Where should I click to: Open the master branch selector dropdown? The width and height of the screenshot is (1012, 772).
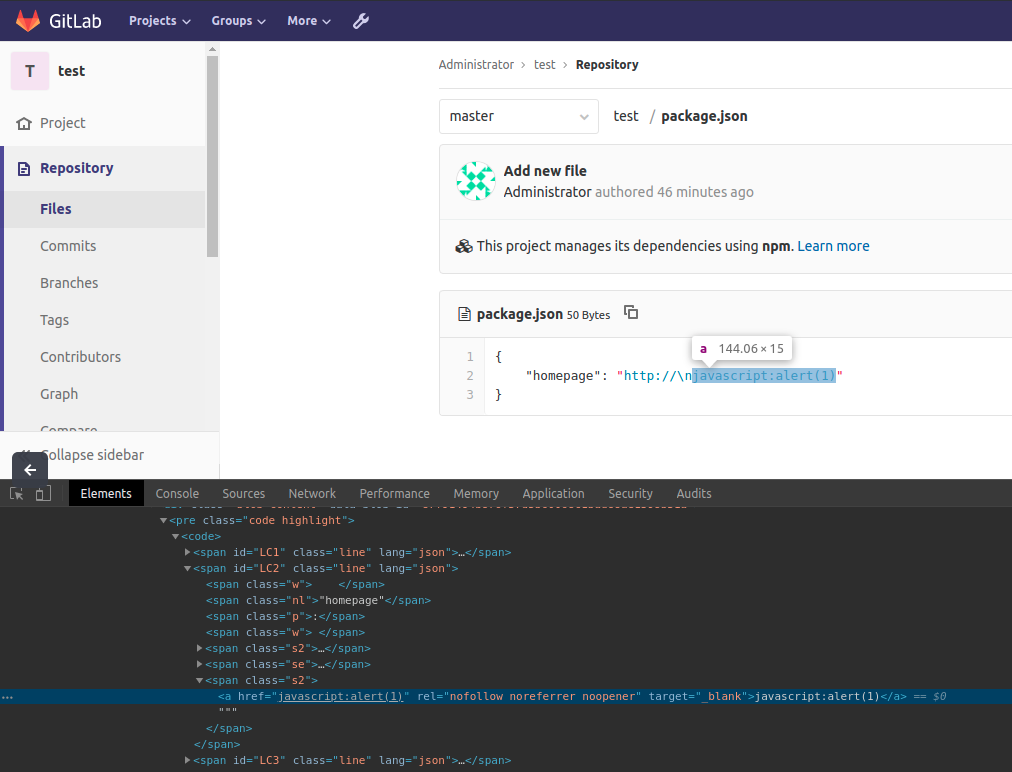click(x=518, y=116)
